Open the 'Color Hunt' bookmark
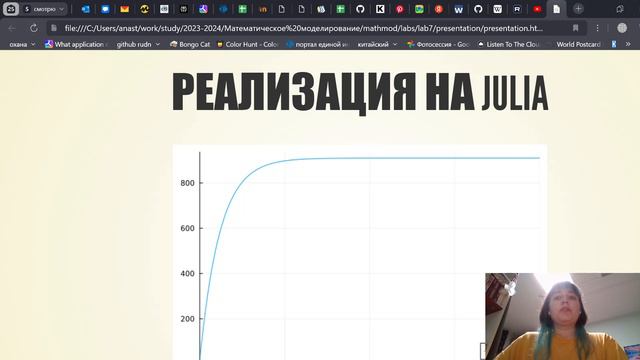The image size is (640, 360). (247, 44)
